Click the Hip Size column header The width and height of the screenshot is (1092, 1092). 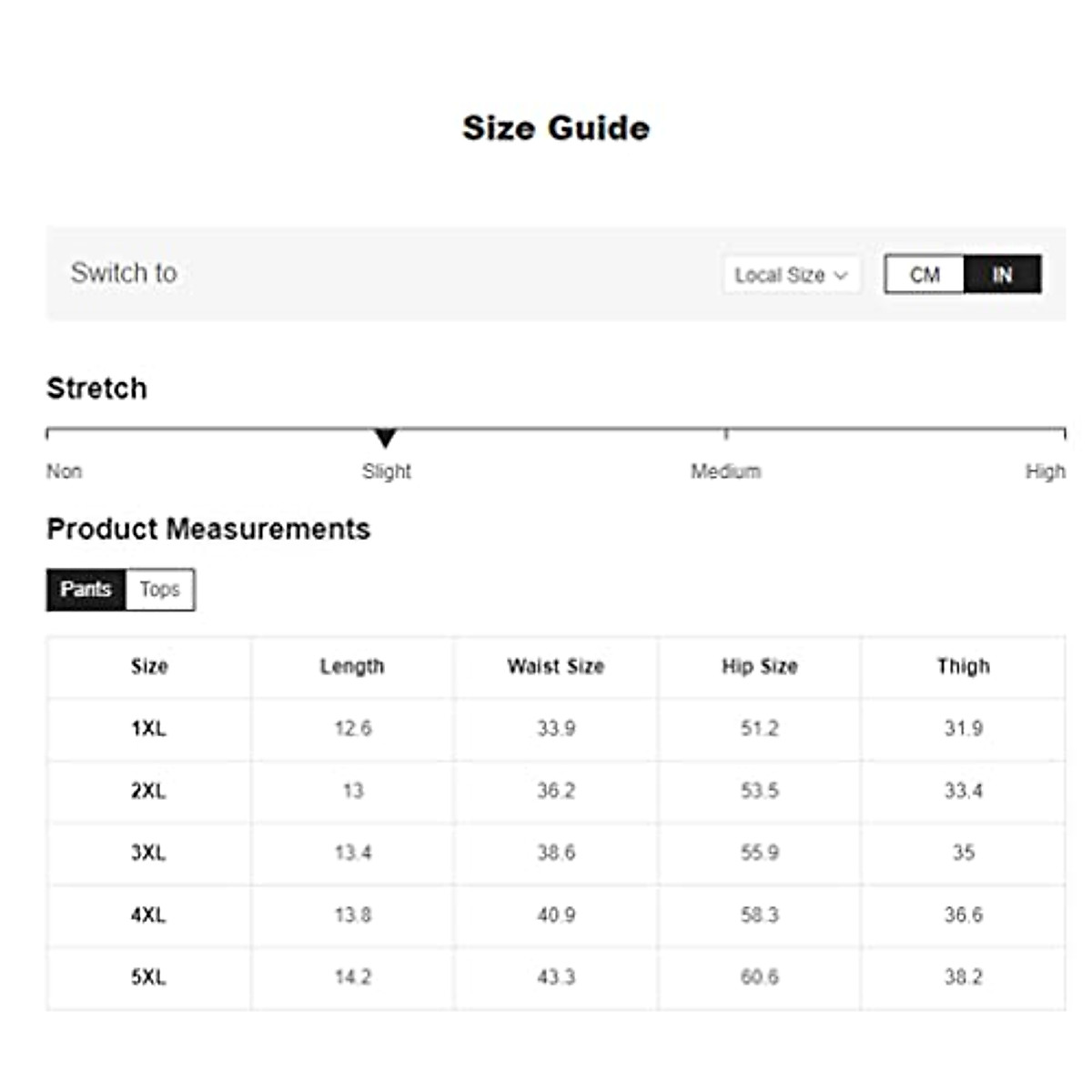tap(760, 667)
